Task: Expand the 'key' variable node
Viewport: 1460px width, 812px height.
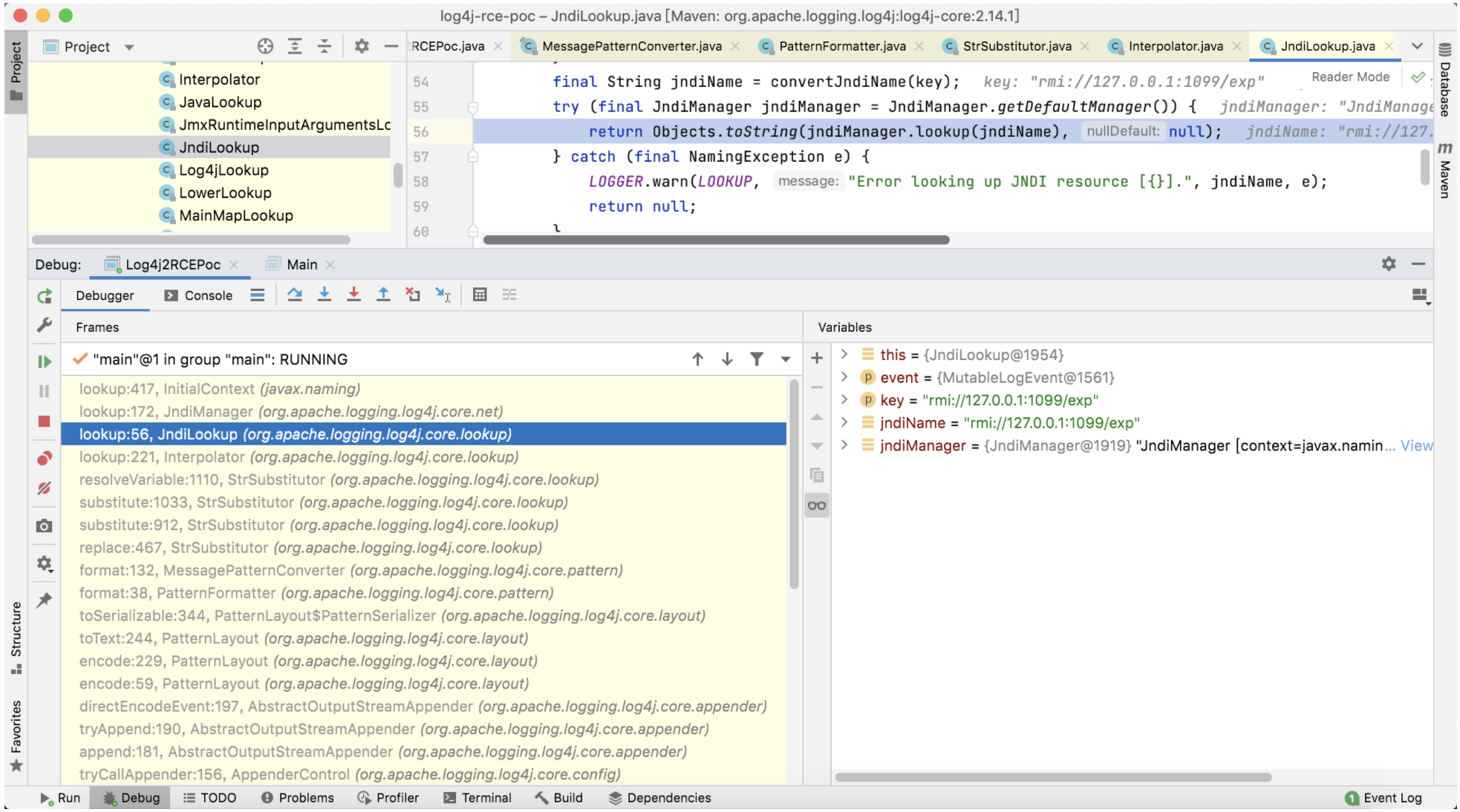Action: pos(844,399)
